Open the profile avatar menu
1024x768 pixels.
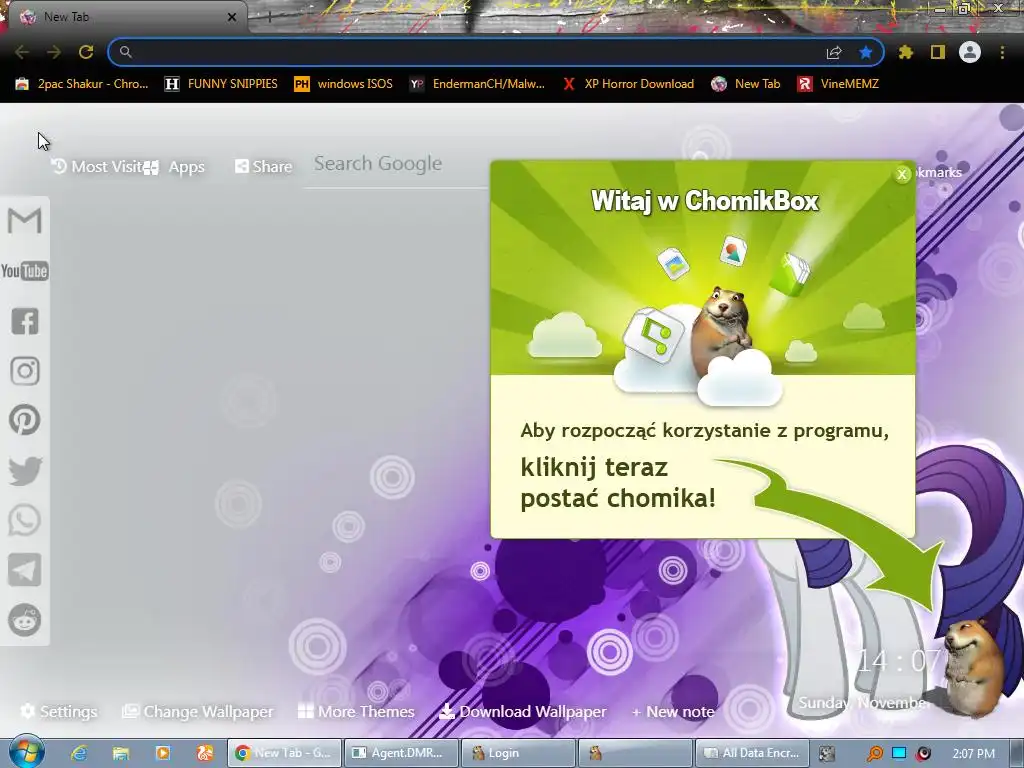pyautogui.click(x=970, y=52)
